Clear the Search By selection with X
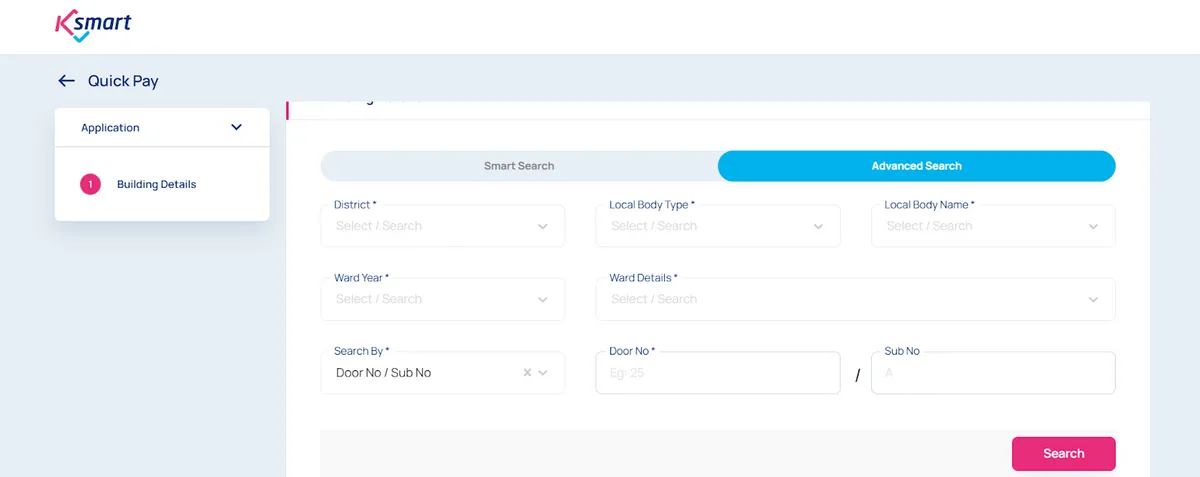This screenshot has height=477, width=1200. (x=527, y=373)
